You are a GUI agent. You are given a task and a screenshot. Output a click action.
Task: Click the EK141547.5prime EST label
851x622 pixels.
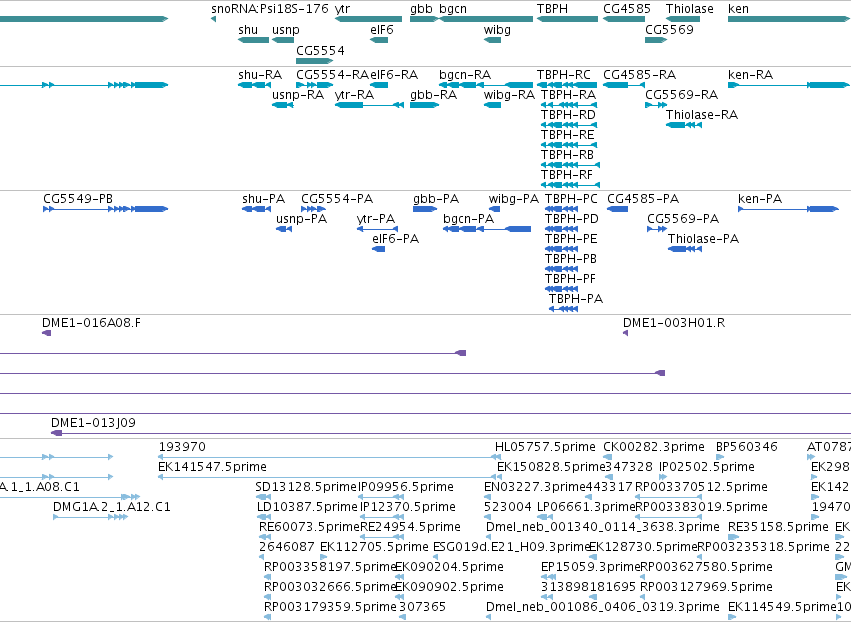[212, 467]
